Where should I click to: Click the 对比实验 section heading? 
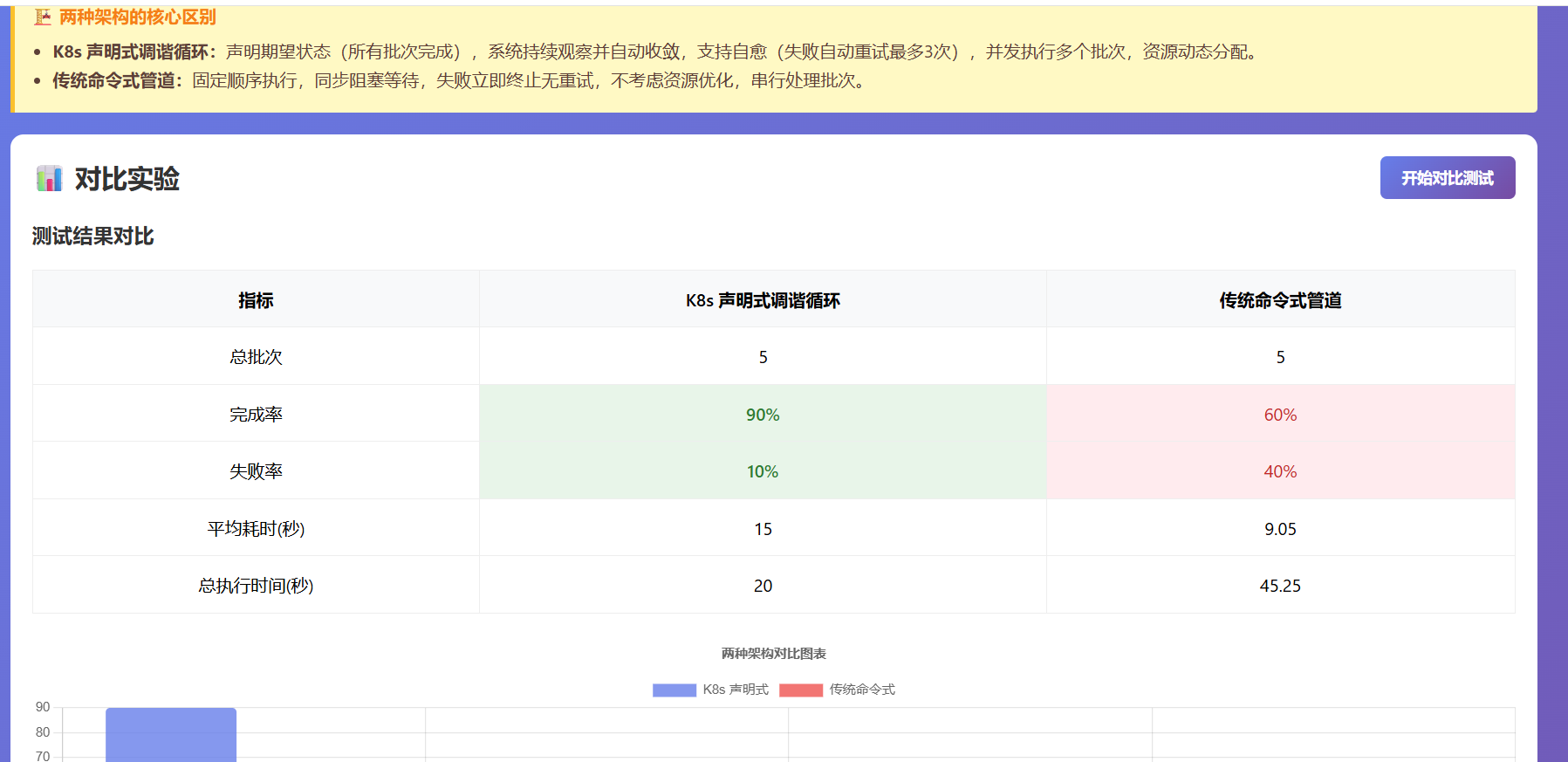(x=127, y=179)
